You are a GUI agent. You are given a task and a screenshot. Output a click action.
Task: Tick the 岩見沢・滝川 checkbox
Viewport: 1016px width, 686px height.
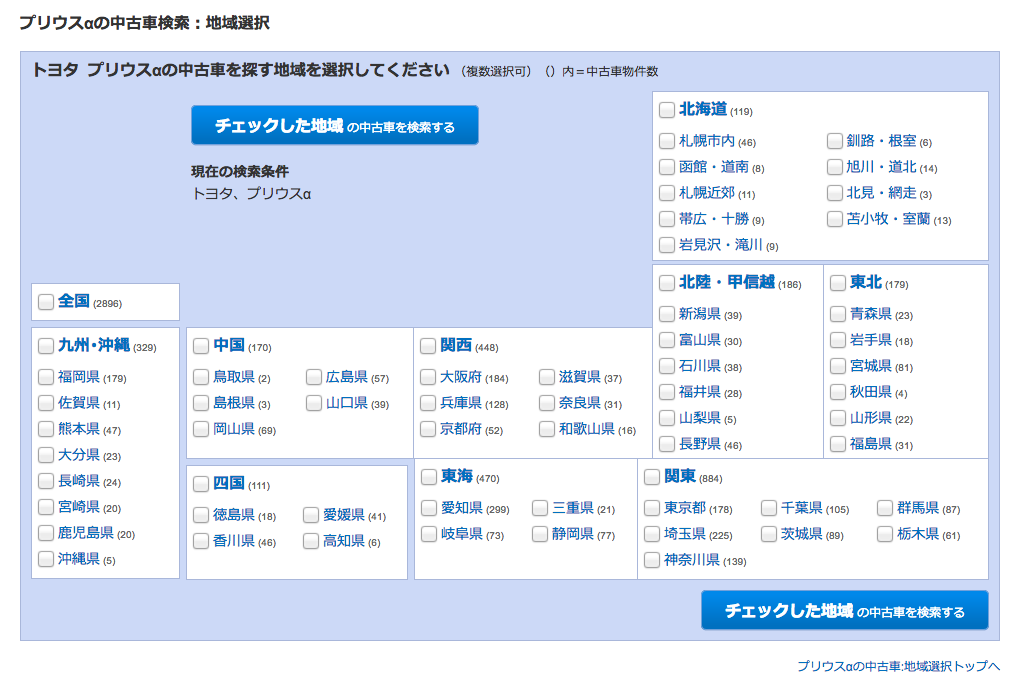(667, 245)
